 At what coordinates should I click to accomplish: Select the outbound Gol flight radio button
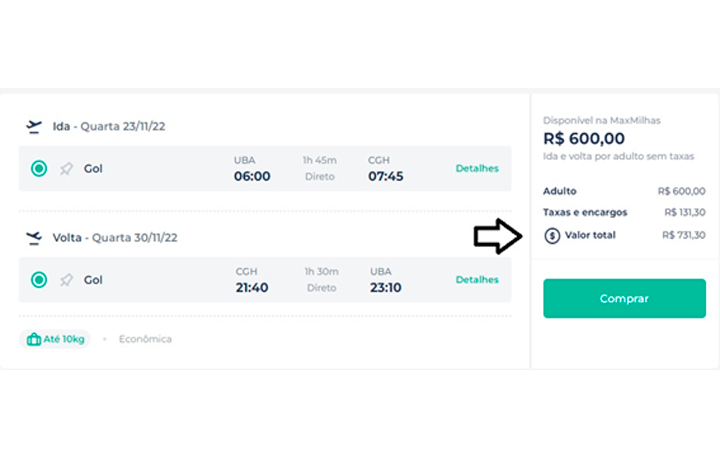[39, 169]
